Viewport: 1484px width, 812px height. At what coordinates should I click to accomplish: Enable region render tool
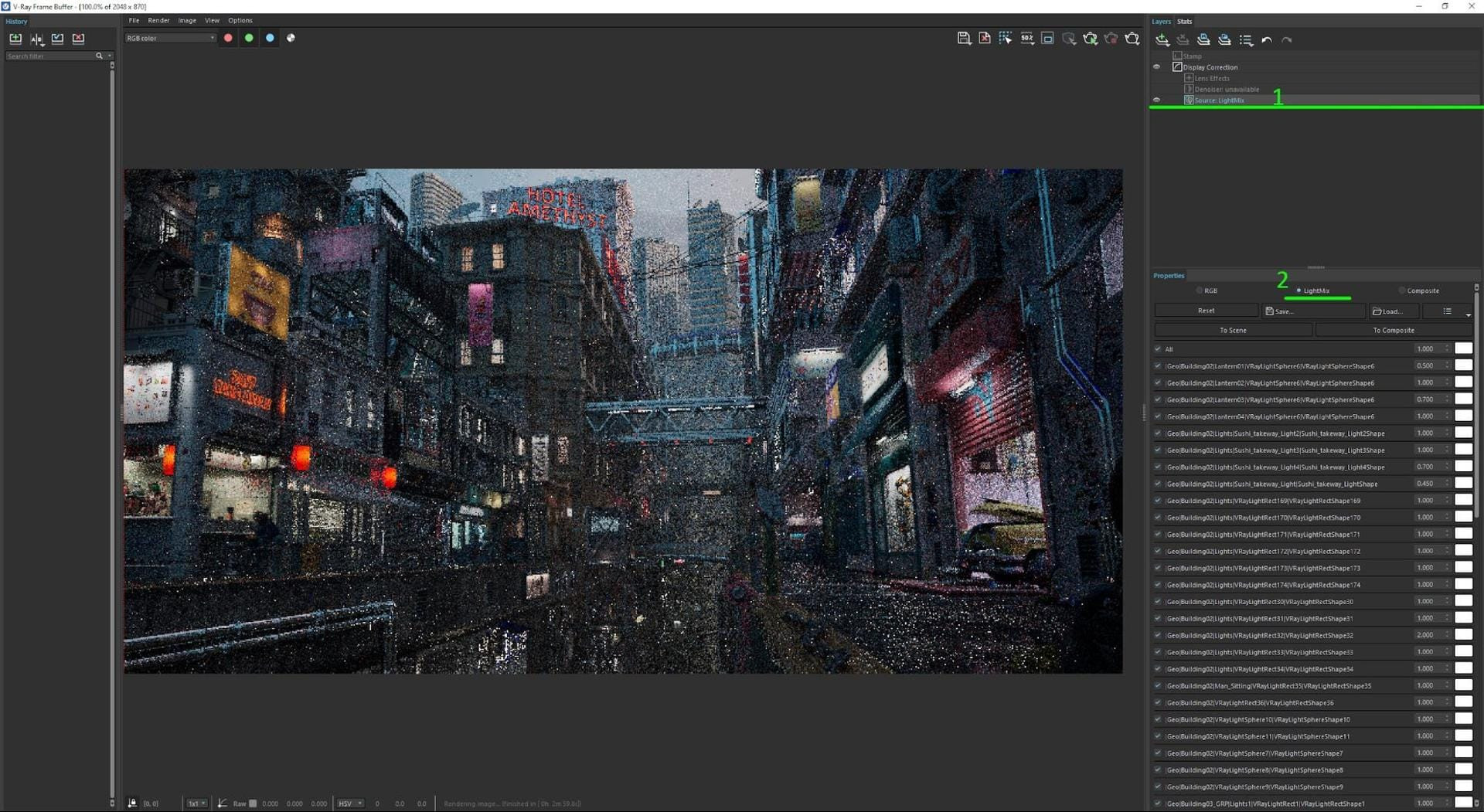point(1047,39)
